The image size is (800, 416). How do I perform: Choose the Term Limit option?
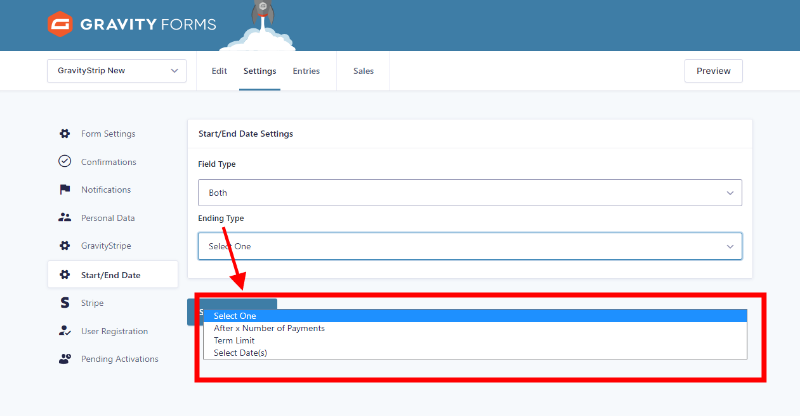pyautogui.click(x=475, y=340)
